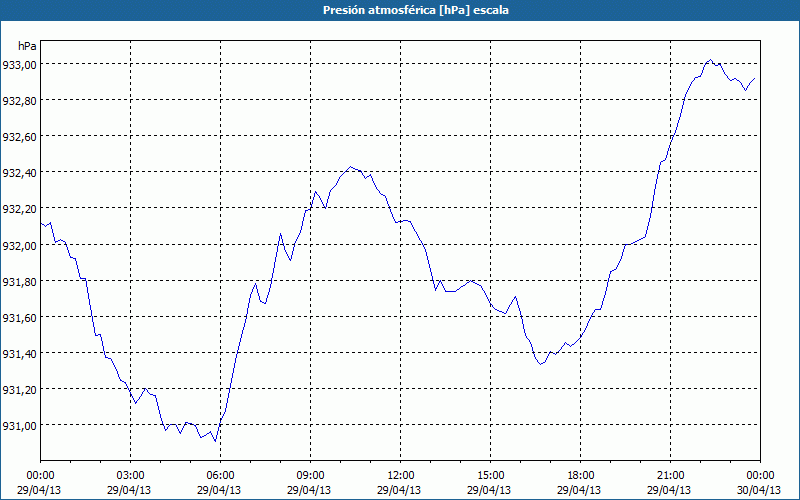Select the 932,40 y-axis label
Image resolution: width=800 pixels, height=500 pixels.
coord(19,172)
